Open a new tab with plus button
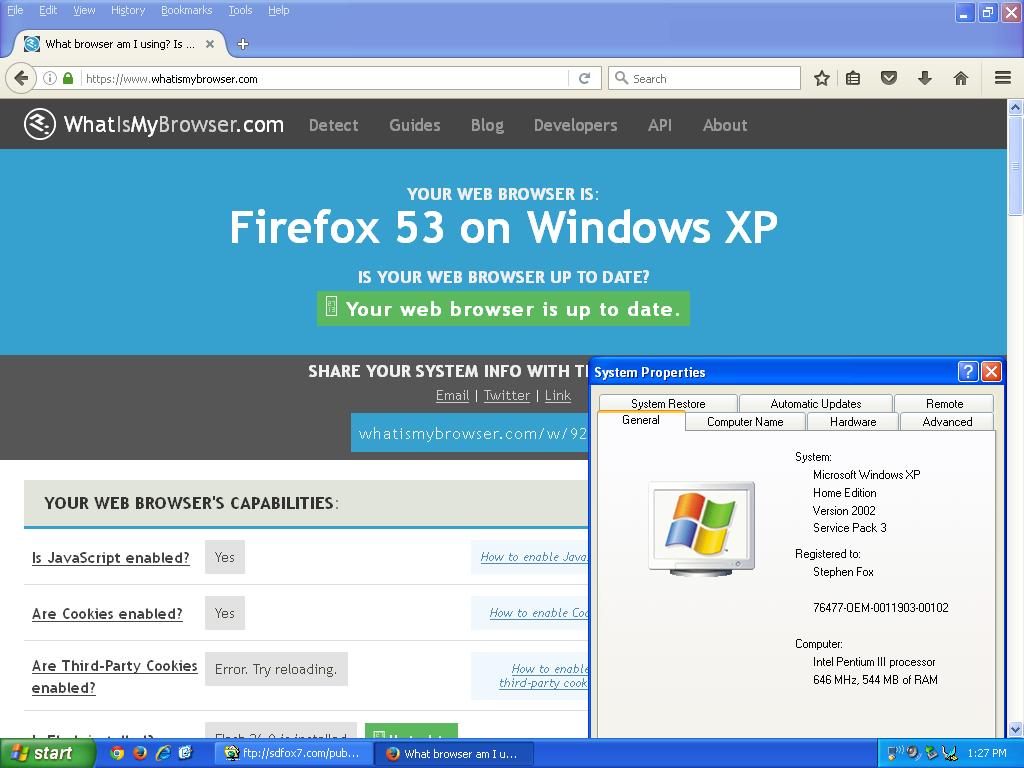1024x768 pixels. pos(243,44)
